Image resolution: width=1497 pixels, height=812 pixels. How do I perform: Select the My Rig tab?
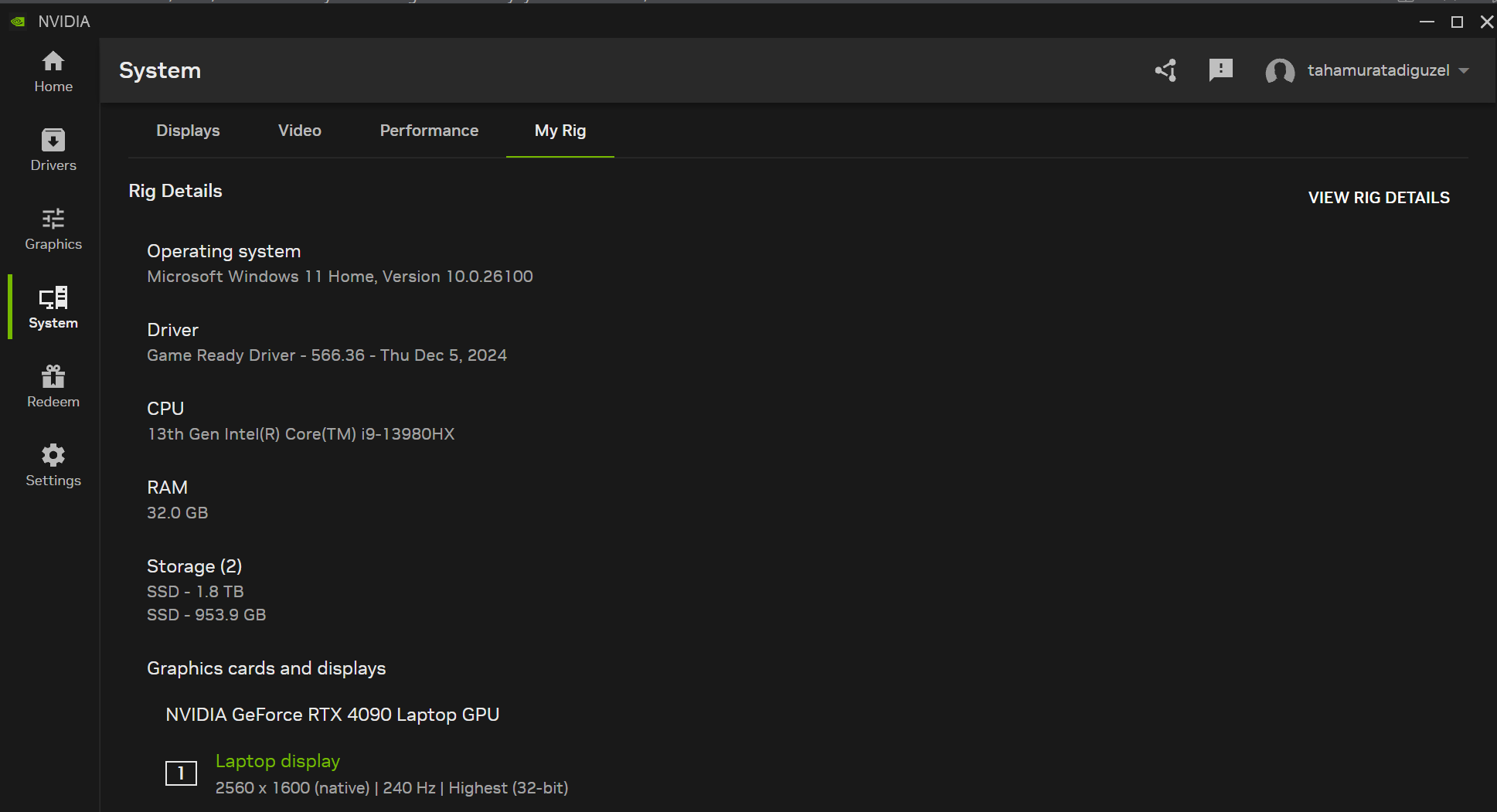560,131
